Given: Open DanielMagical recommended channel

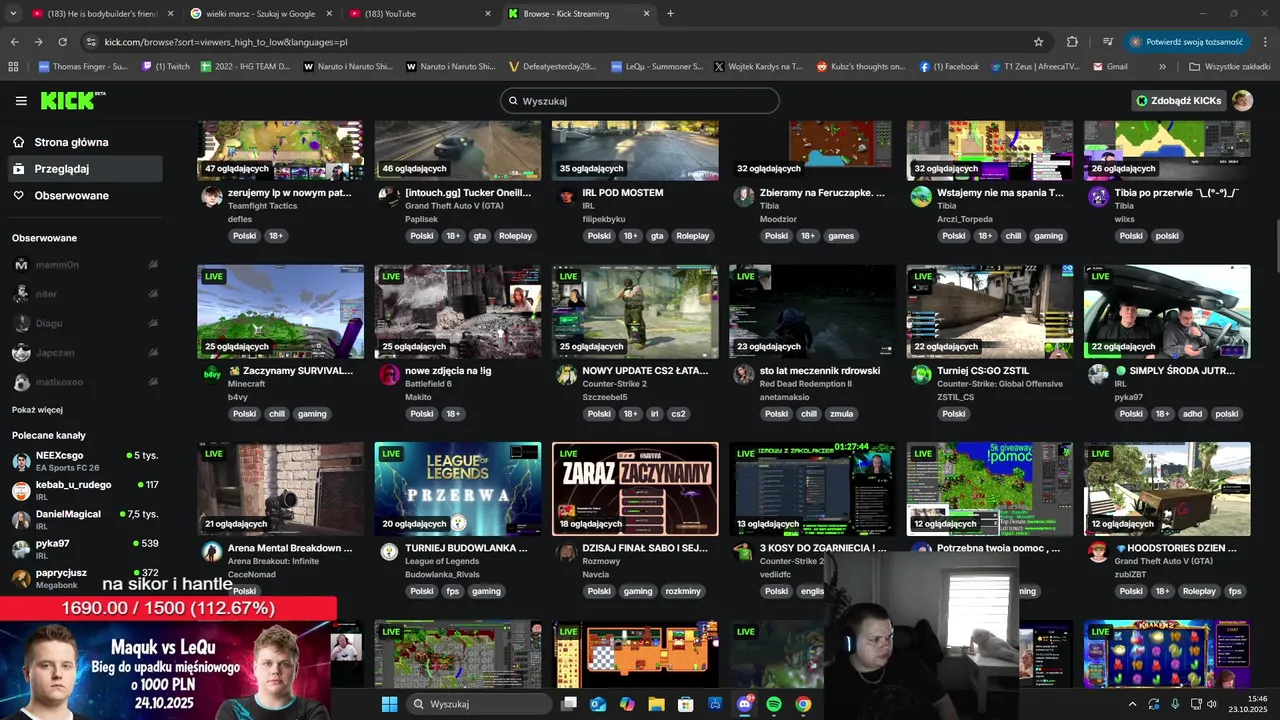Looking at the screenshot, I should pyautogui.click(x=85, y=519).
